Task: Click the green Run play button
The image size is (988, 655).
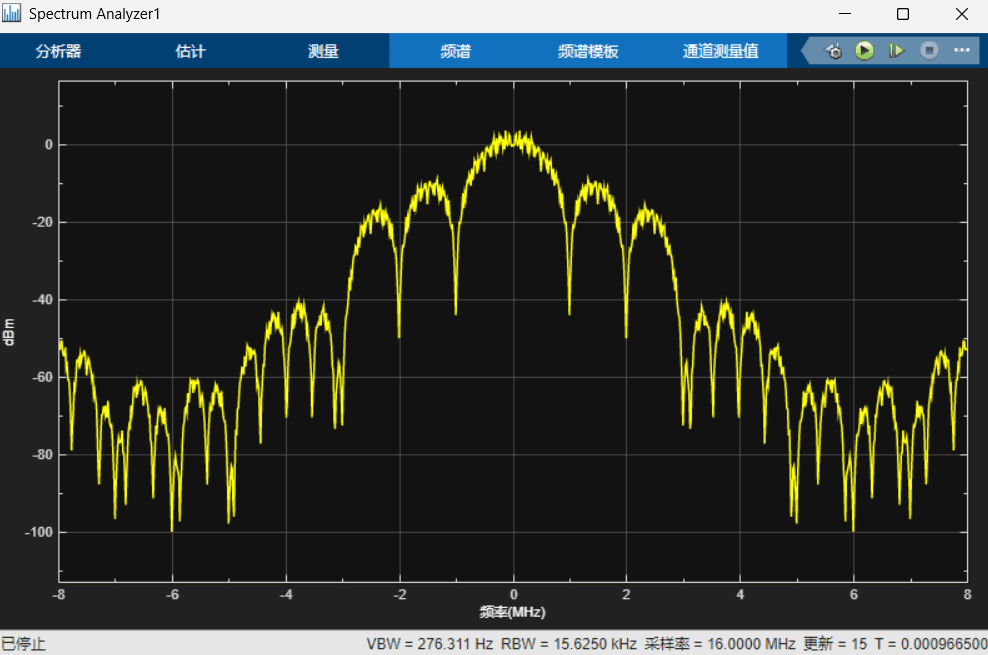Action: [x=864, y=50]
